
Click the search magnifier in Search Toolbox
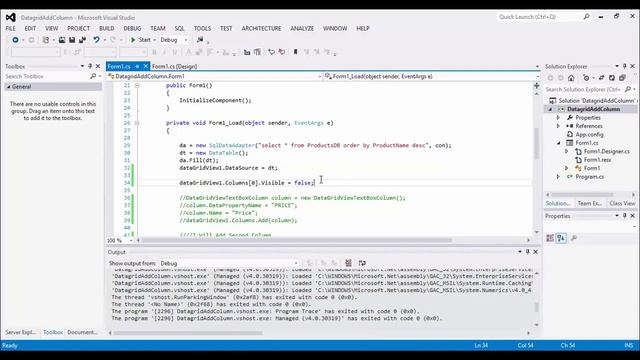pos(93,76)
